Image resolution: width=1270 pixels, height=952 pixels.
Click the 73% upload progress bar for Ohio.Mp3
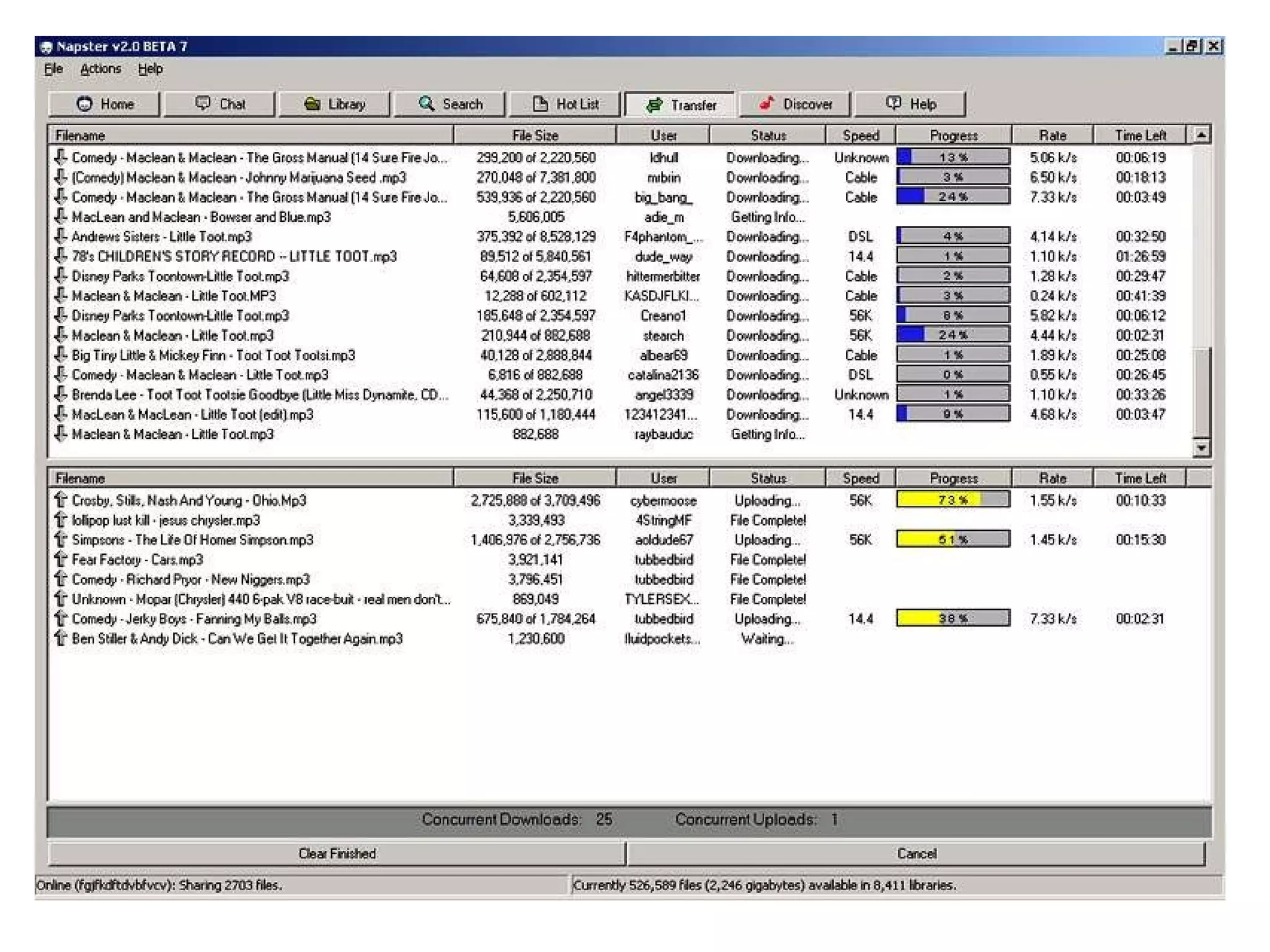(x=952, y=500)
